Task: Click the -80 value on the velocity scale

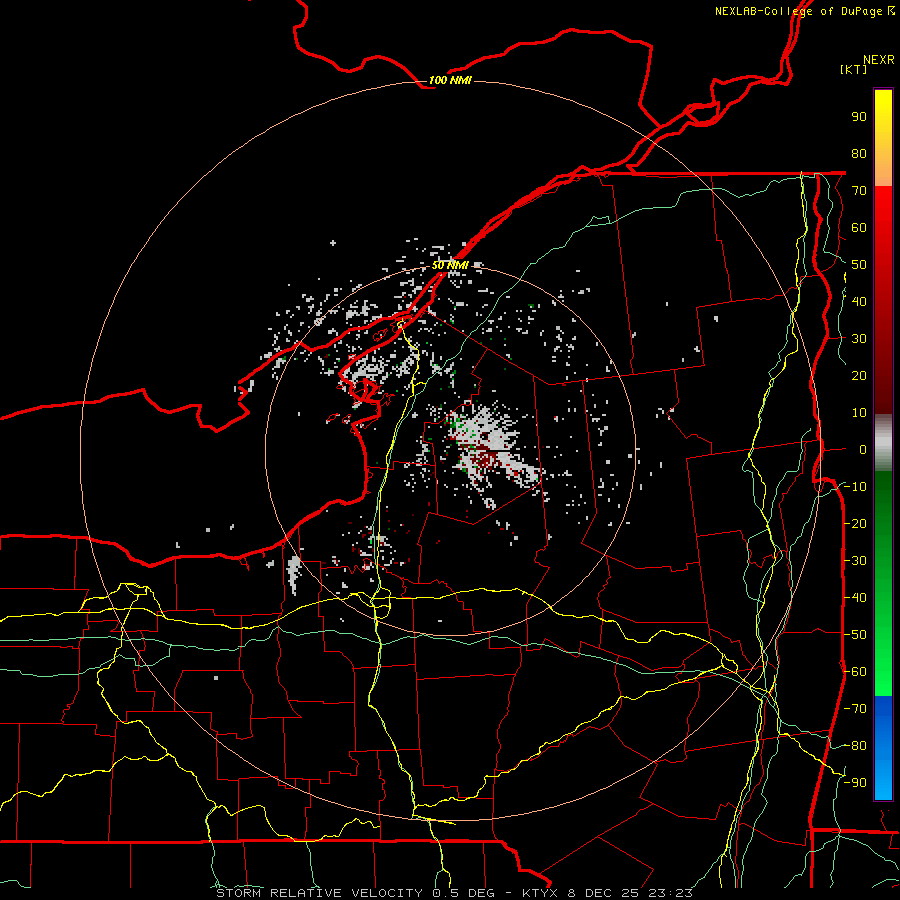Action: click(855, 746)
